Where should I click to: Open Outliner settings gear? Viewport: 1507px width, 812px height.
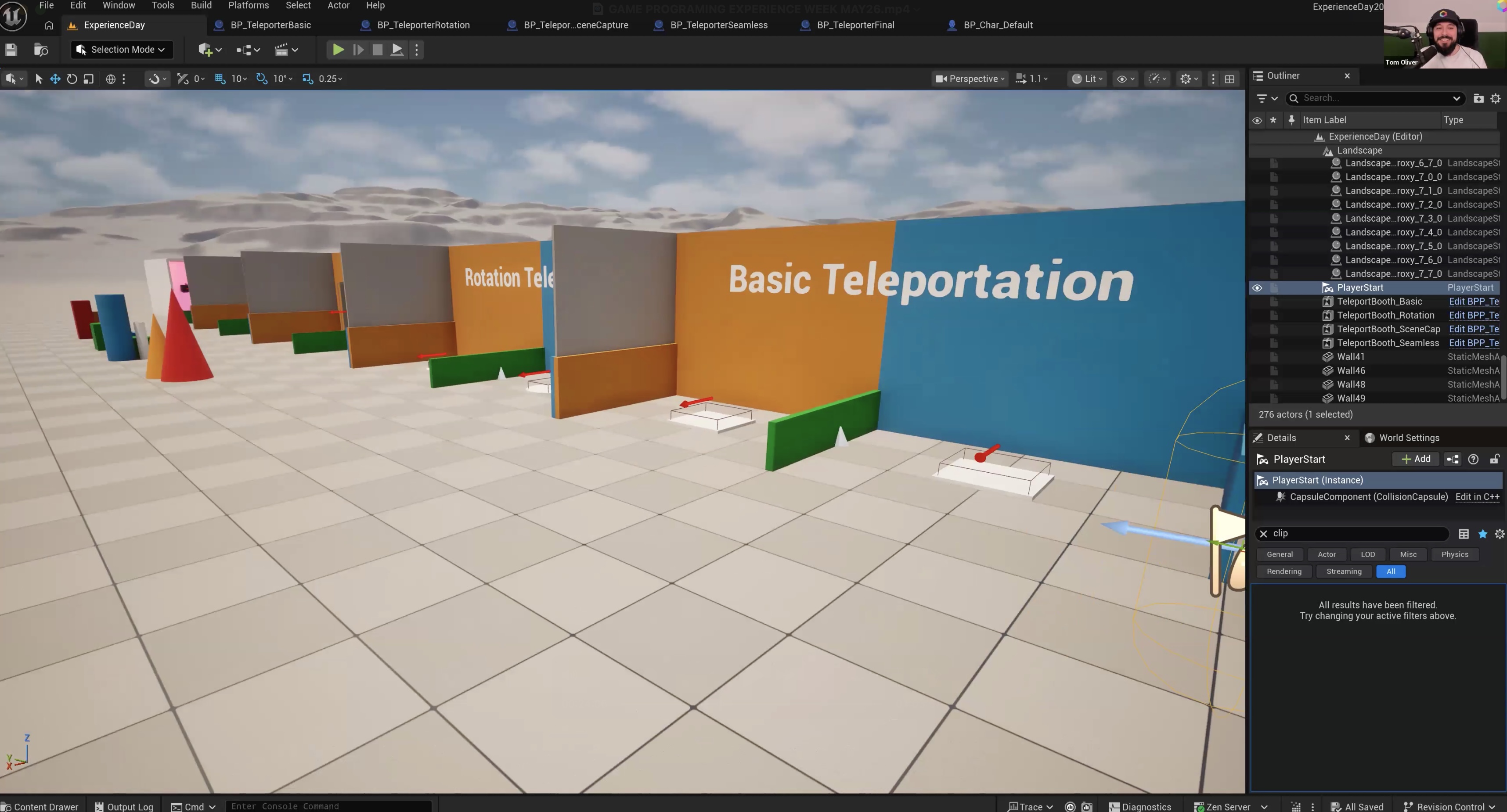pyautogui.click(x=1495, y=98)
